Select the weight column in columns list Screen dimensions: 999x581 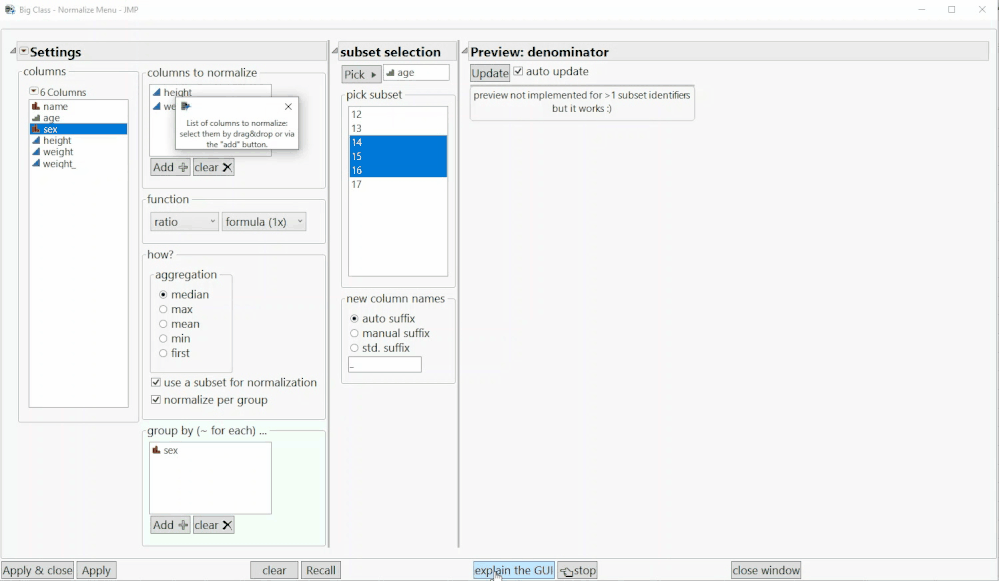point(78,152)
